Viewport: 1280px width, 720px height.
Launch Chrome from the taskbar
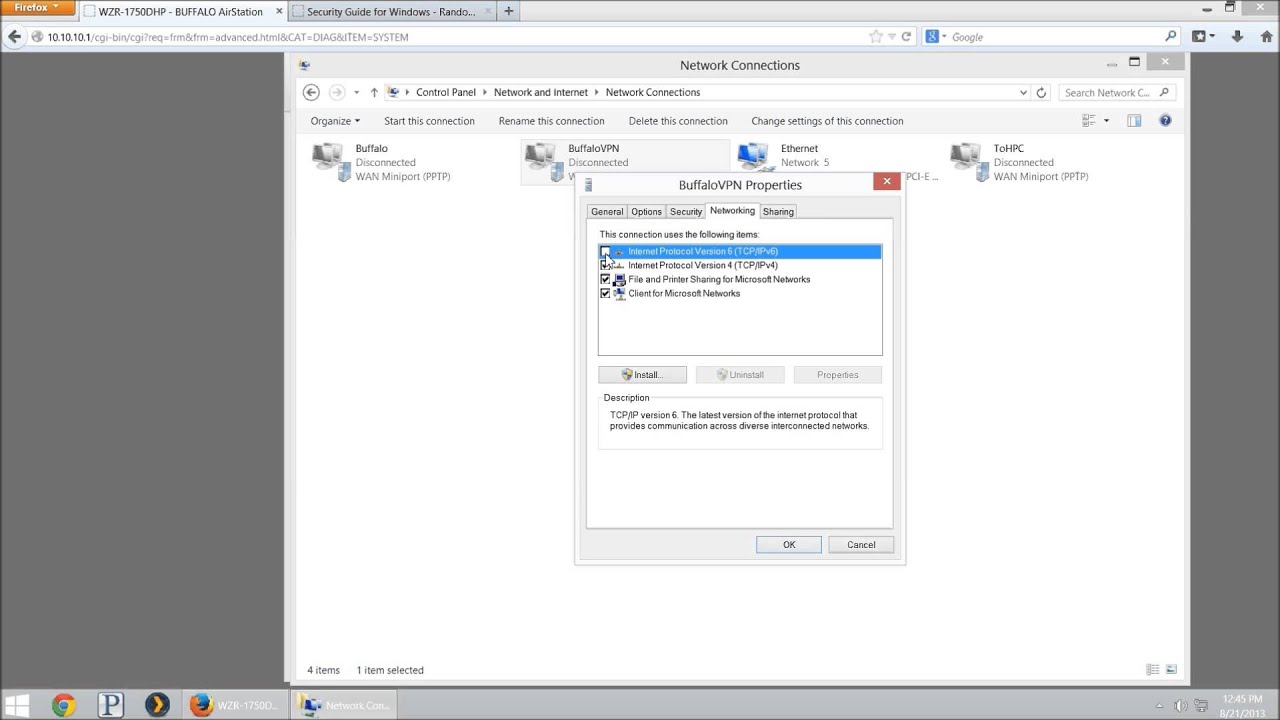(63, 705)
